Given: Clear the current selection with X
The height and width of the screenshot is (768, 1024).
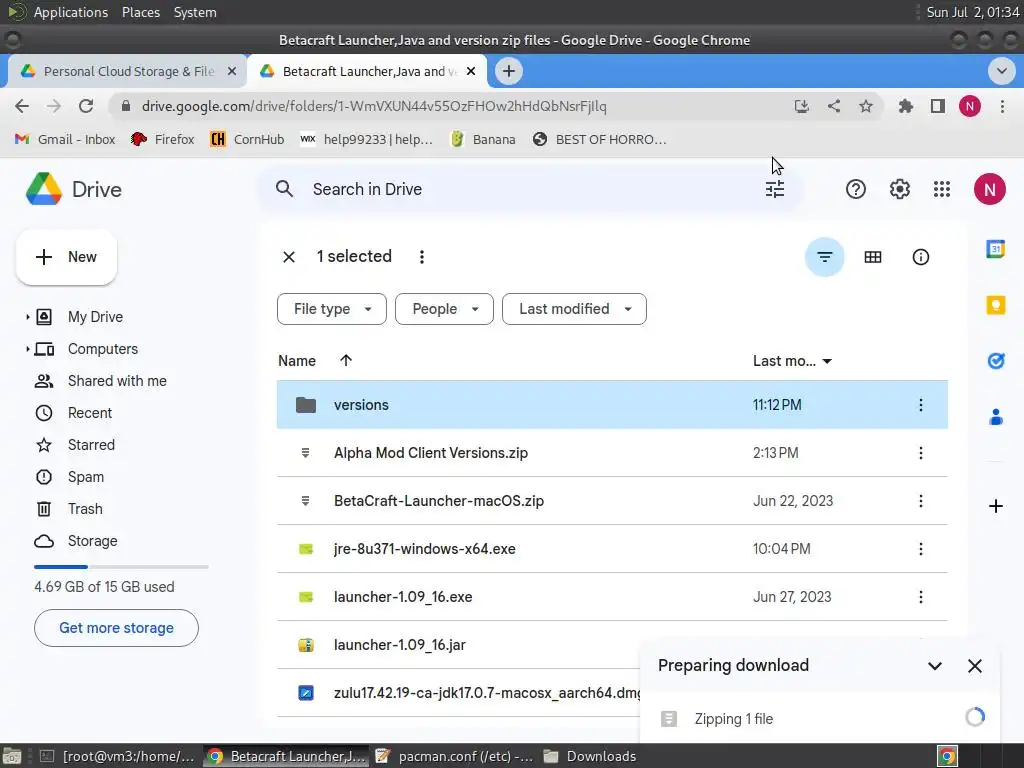Looking at the screenshot, I should (x=289, y=257).
